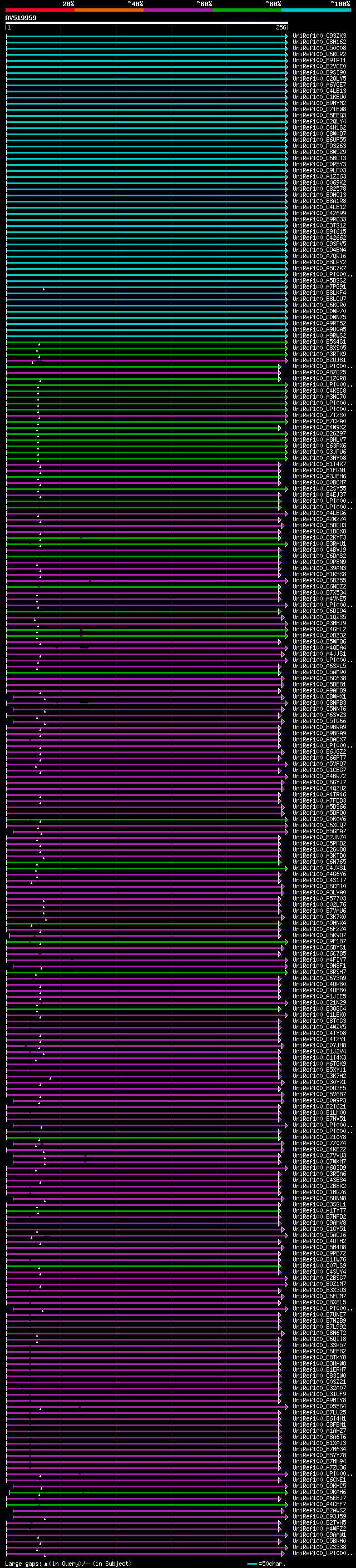This screenshot has height=1568, width=356.
Task: Click the red 20% identity legend segment
Action: (39, 10)
